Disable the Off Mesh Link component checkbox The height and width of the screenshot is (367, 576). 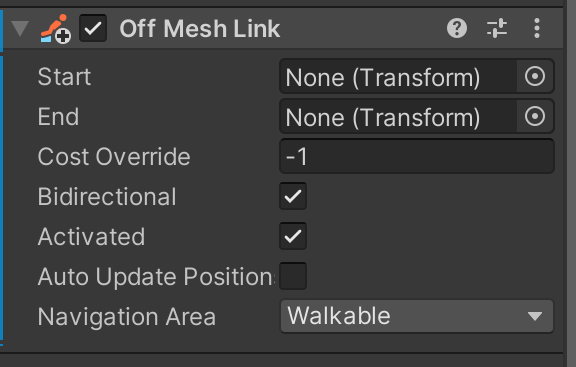(x=93, y=28)
